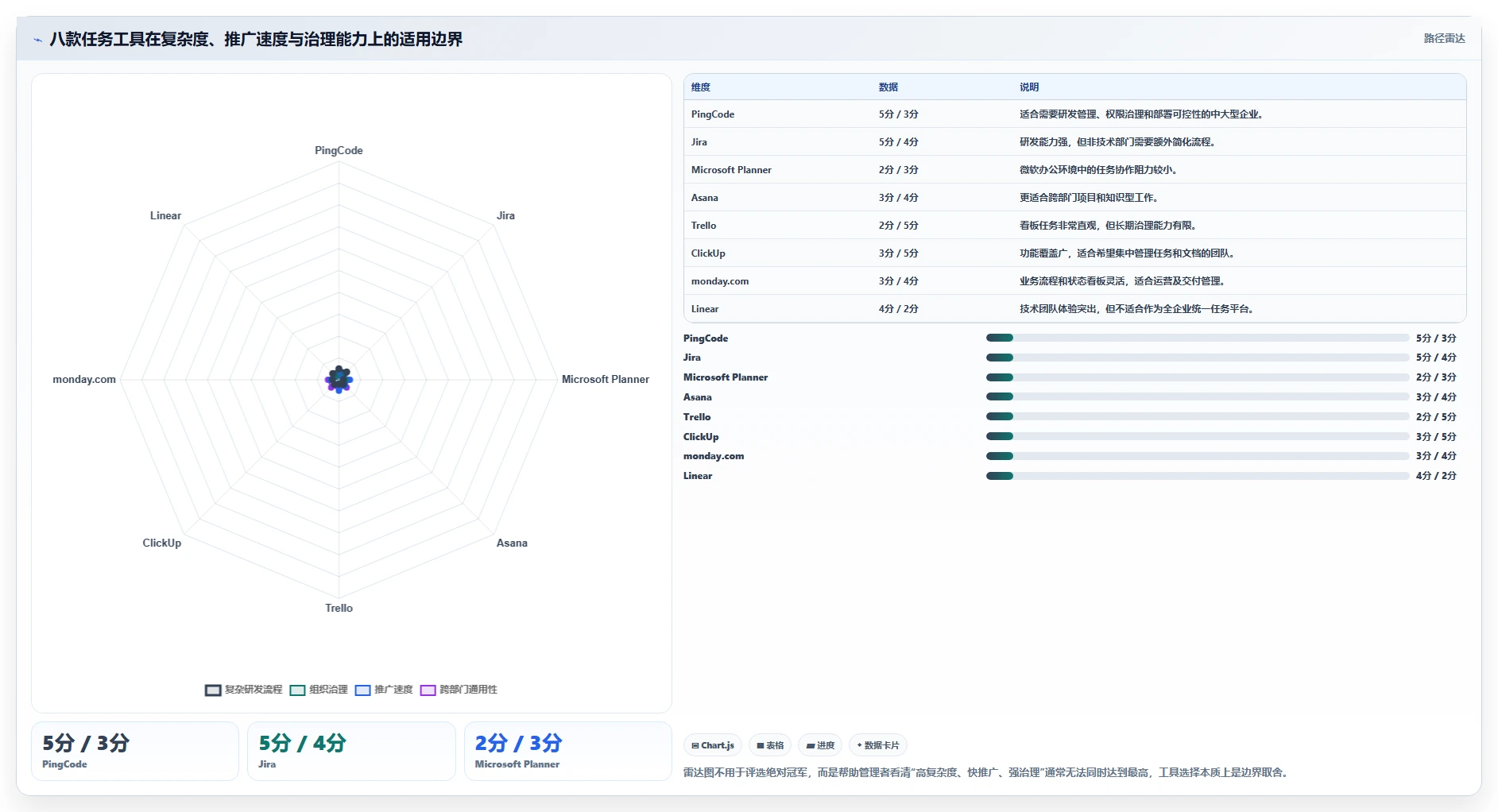Click the blue 推广速度 legend swatch
The image size is (1498, 812).
click(x=363, y=690)
